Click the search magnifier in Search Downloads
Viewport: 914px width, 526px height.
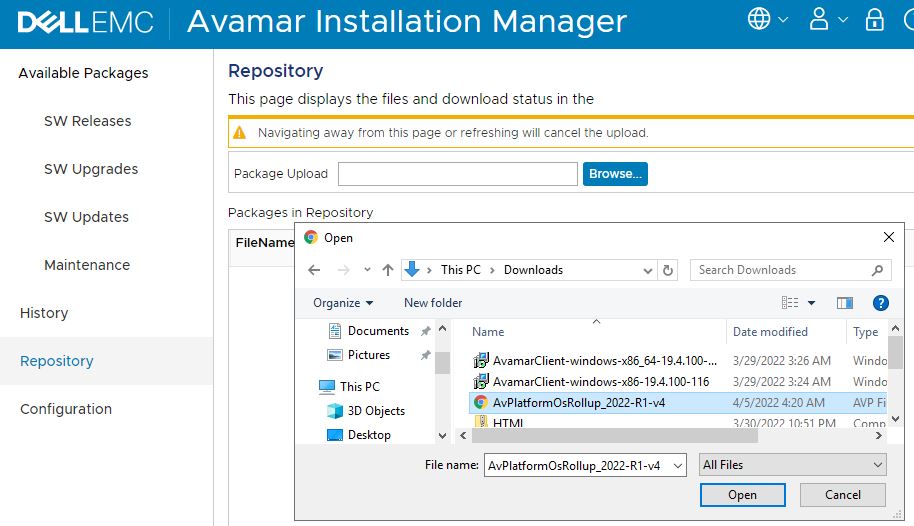(878, 270)
